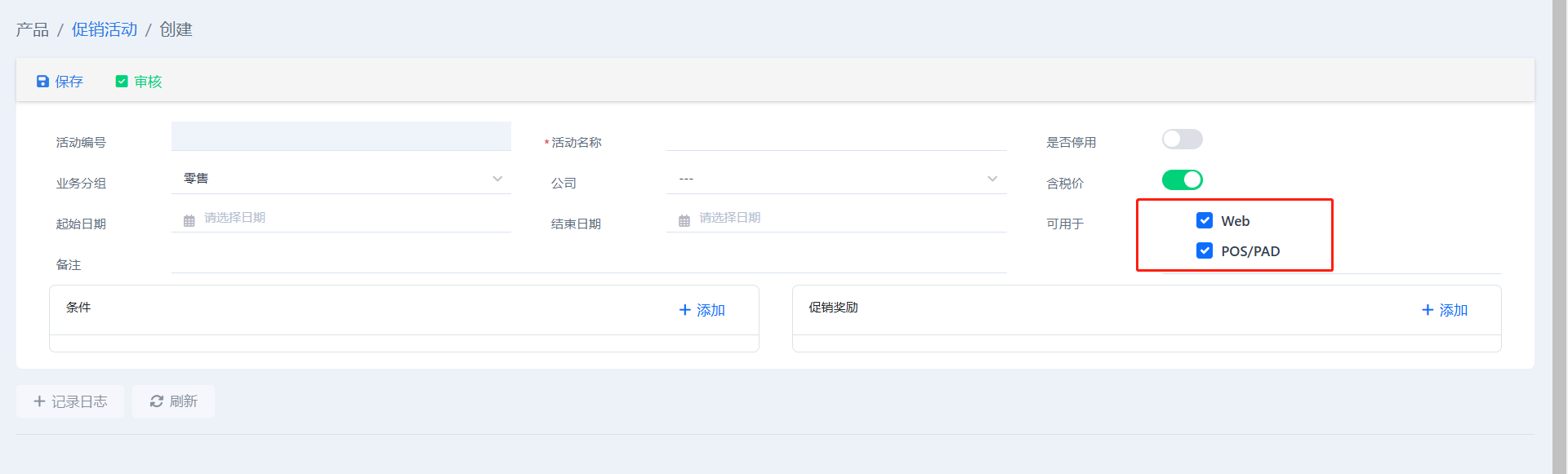1568x474 pixels.
Task: Click the plus icon in 促销奖励 panel
Action: tap(1428, 310)
